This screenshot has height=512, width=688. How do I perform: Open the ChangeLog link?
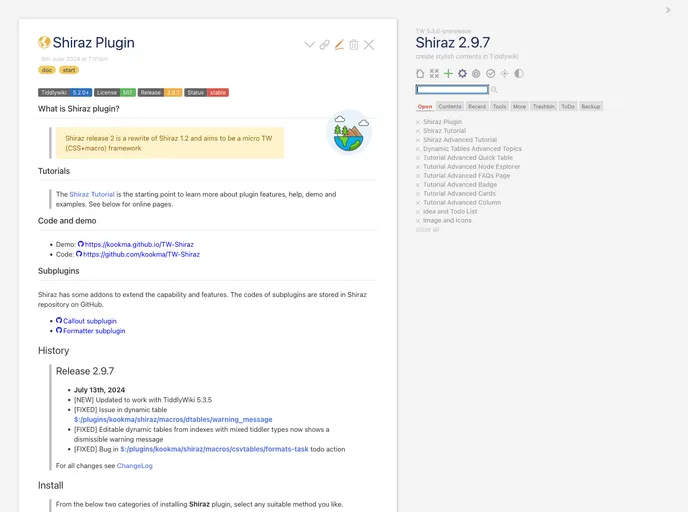(x=135, y=466)
